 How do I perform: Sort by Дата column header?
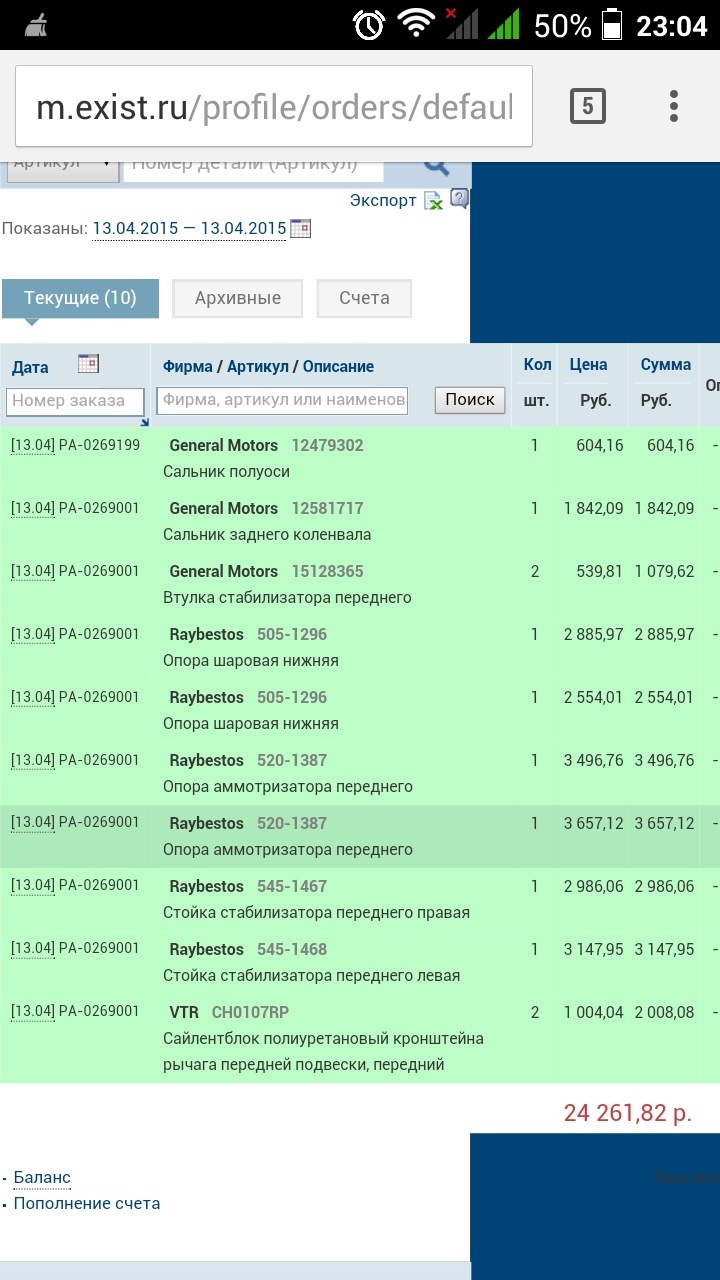tap(30, 367)
